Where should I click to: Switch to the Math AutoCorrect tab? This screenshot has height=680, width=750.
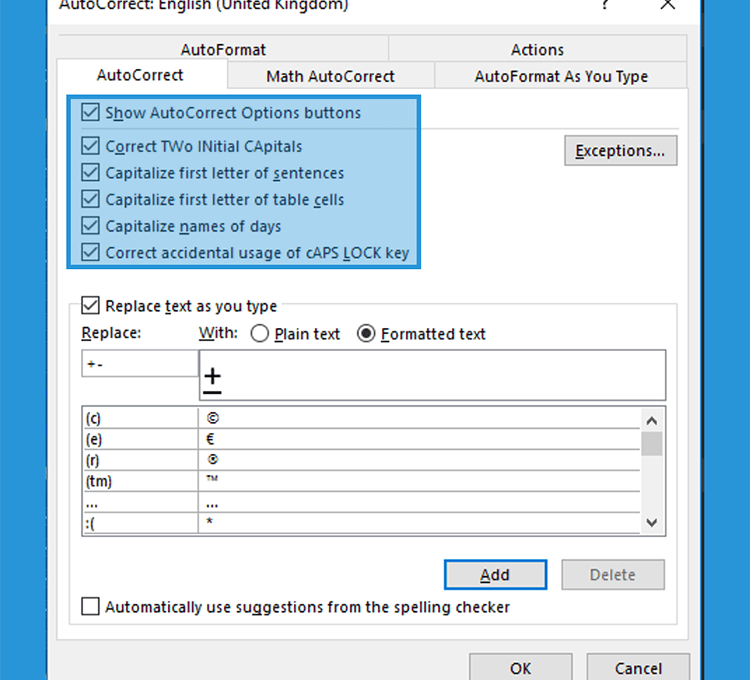[331, 76]
